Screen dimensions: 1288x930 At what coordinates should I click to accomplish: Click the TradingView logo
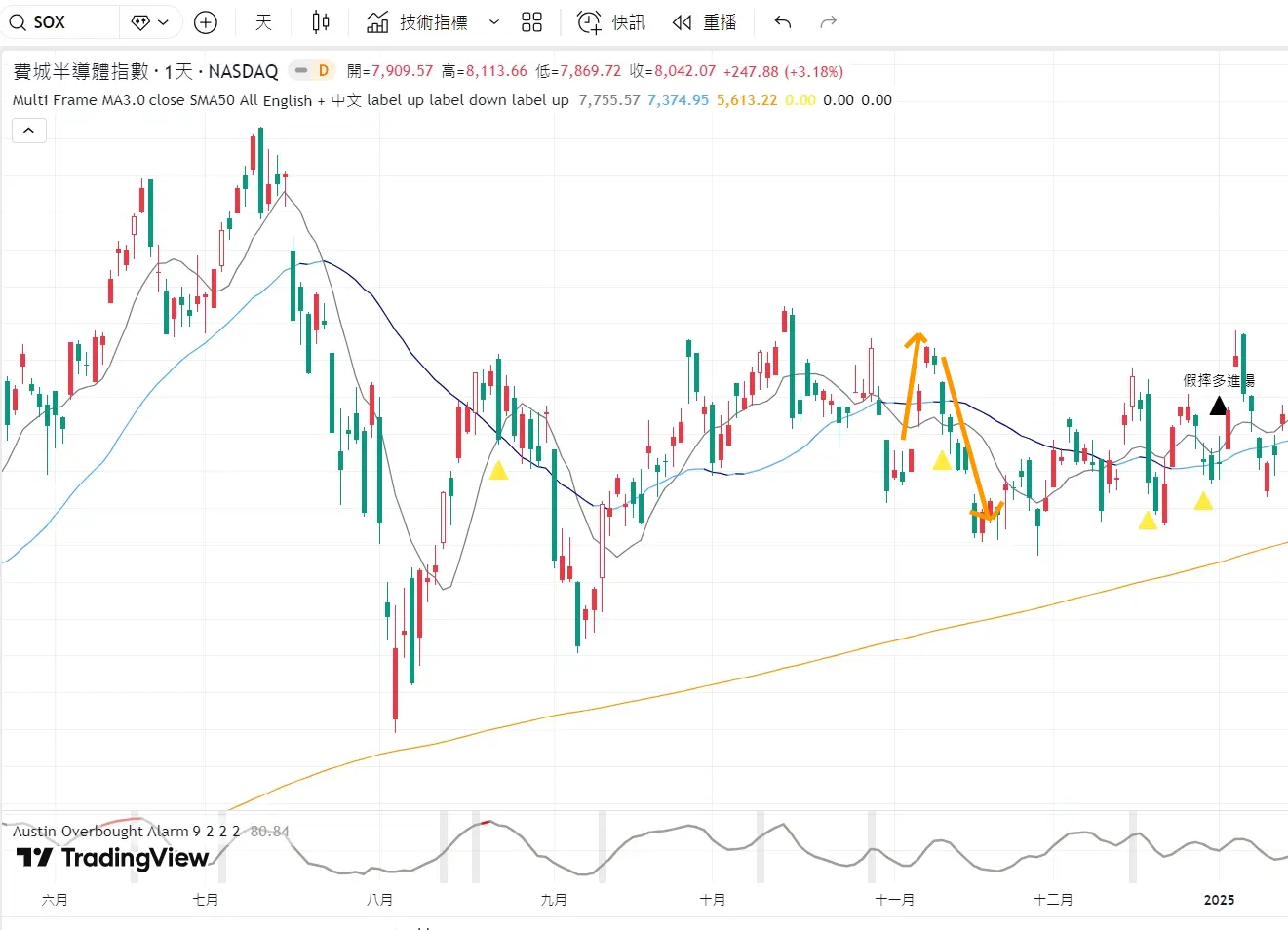tap(113, 858)
